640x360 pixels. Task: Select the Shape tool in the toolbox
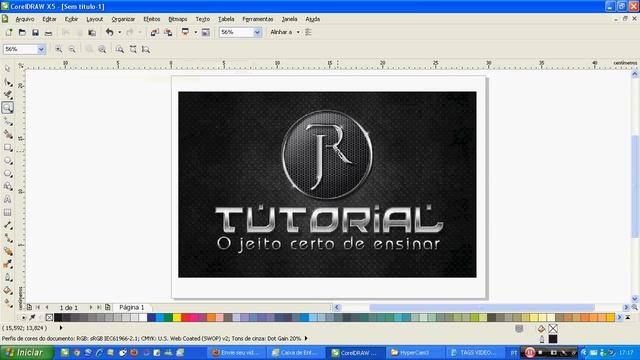coord(7,82)
